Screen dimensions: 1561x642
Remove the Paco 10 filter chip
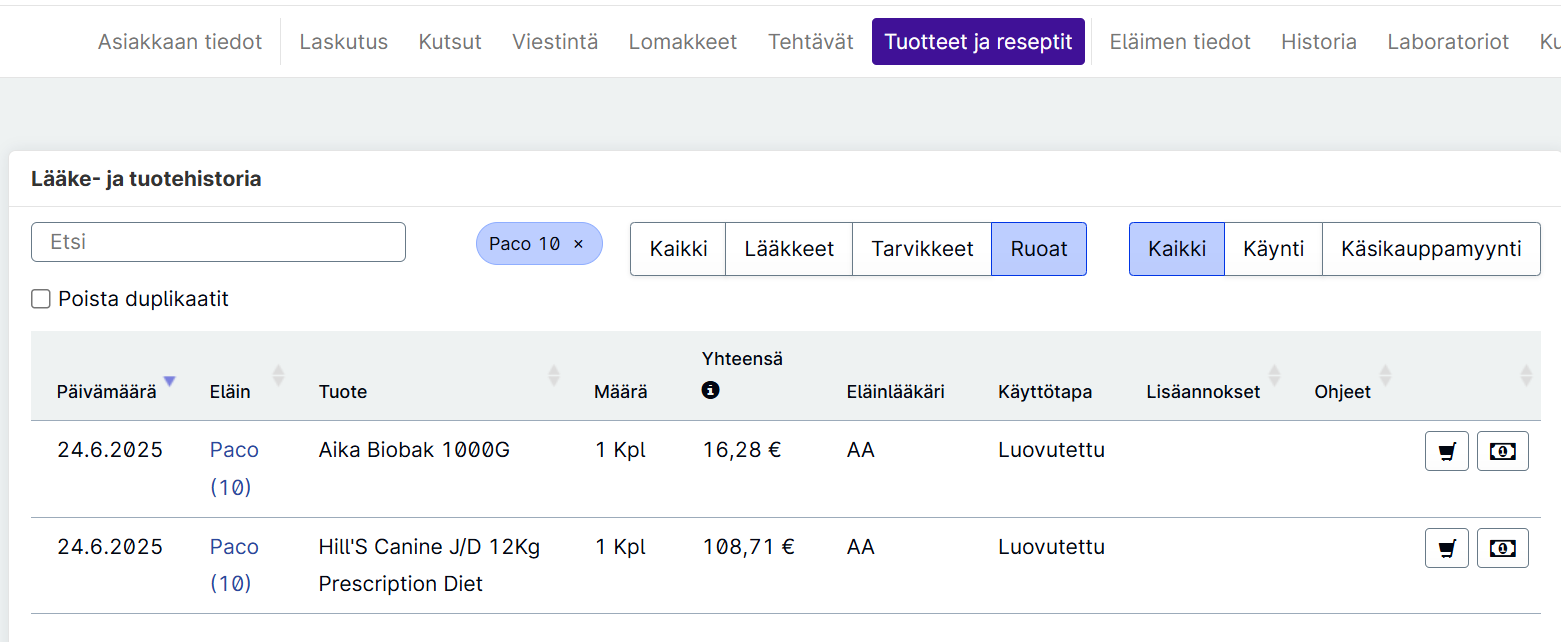[x=578, y=244]
